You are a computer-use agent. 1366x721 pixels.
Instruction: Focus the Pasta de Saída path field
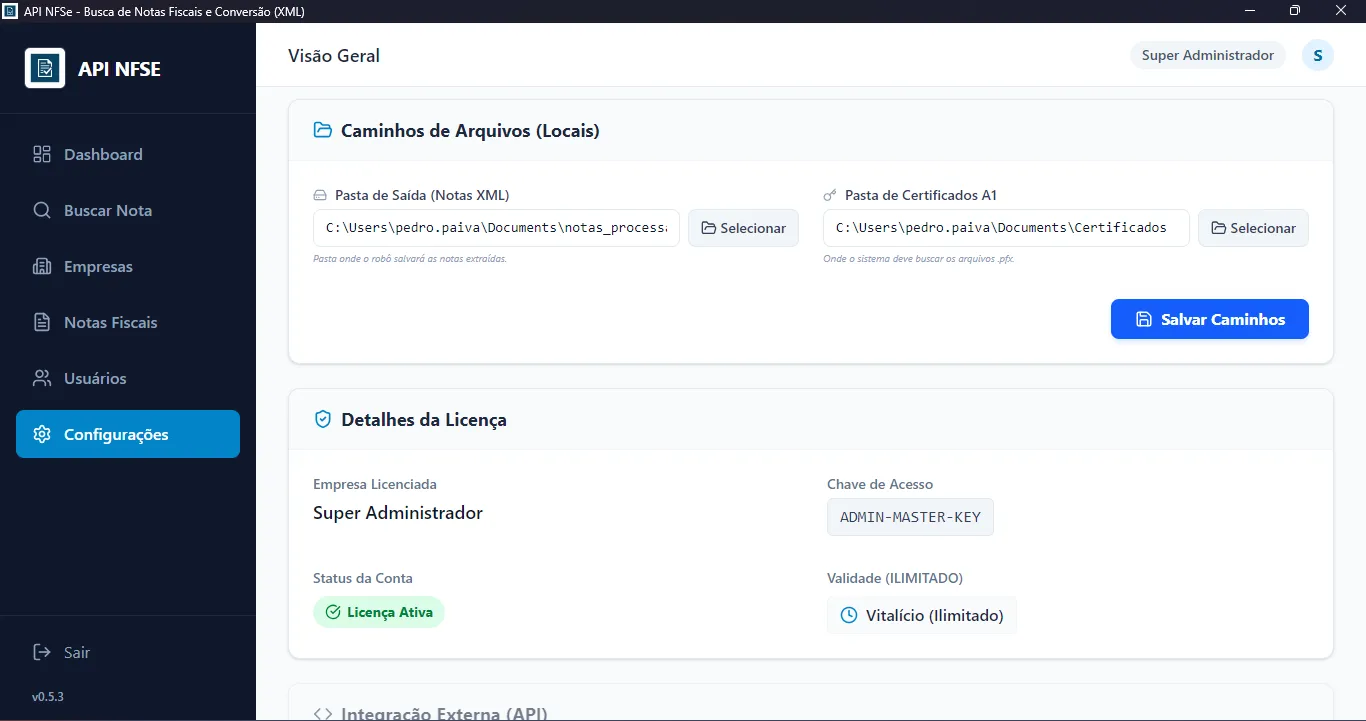click(496, 228)
